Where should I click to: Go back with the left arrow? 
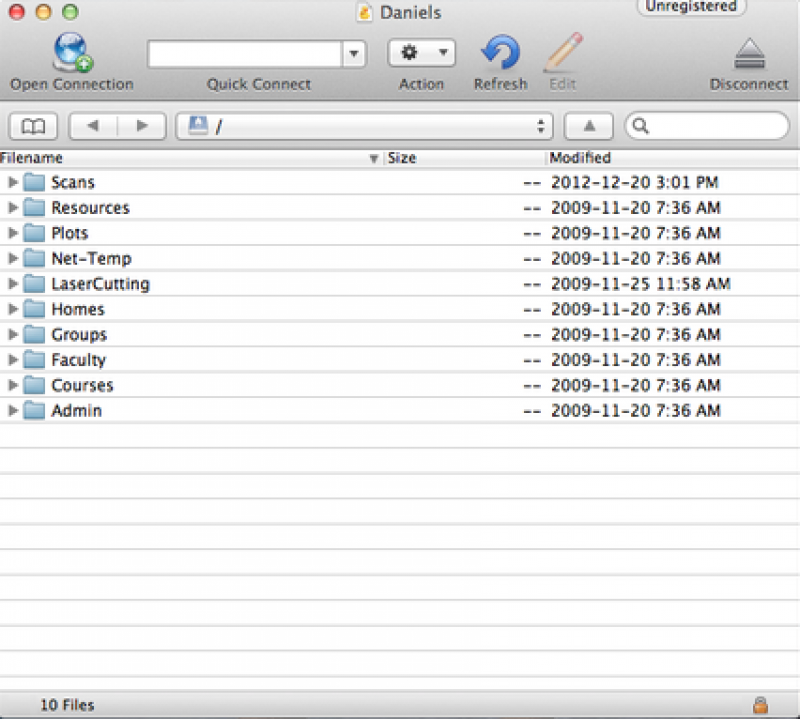pos(93,126)
